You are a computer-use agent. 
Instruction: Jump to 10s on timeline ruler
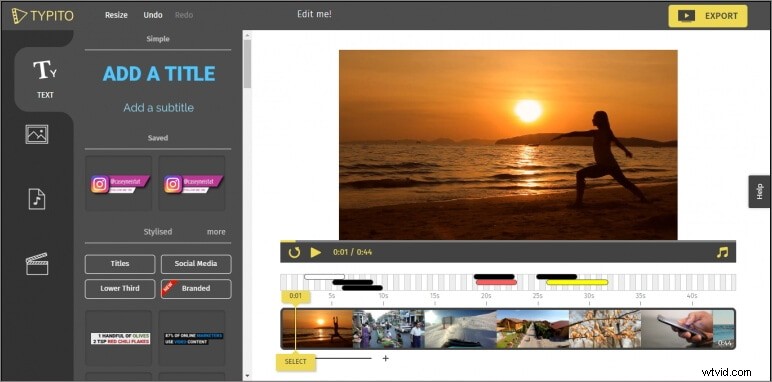tap(383, 296)
